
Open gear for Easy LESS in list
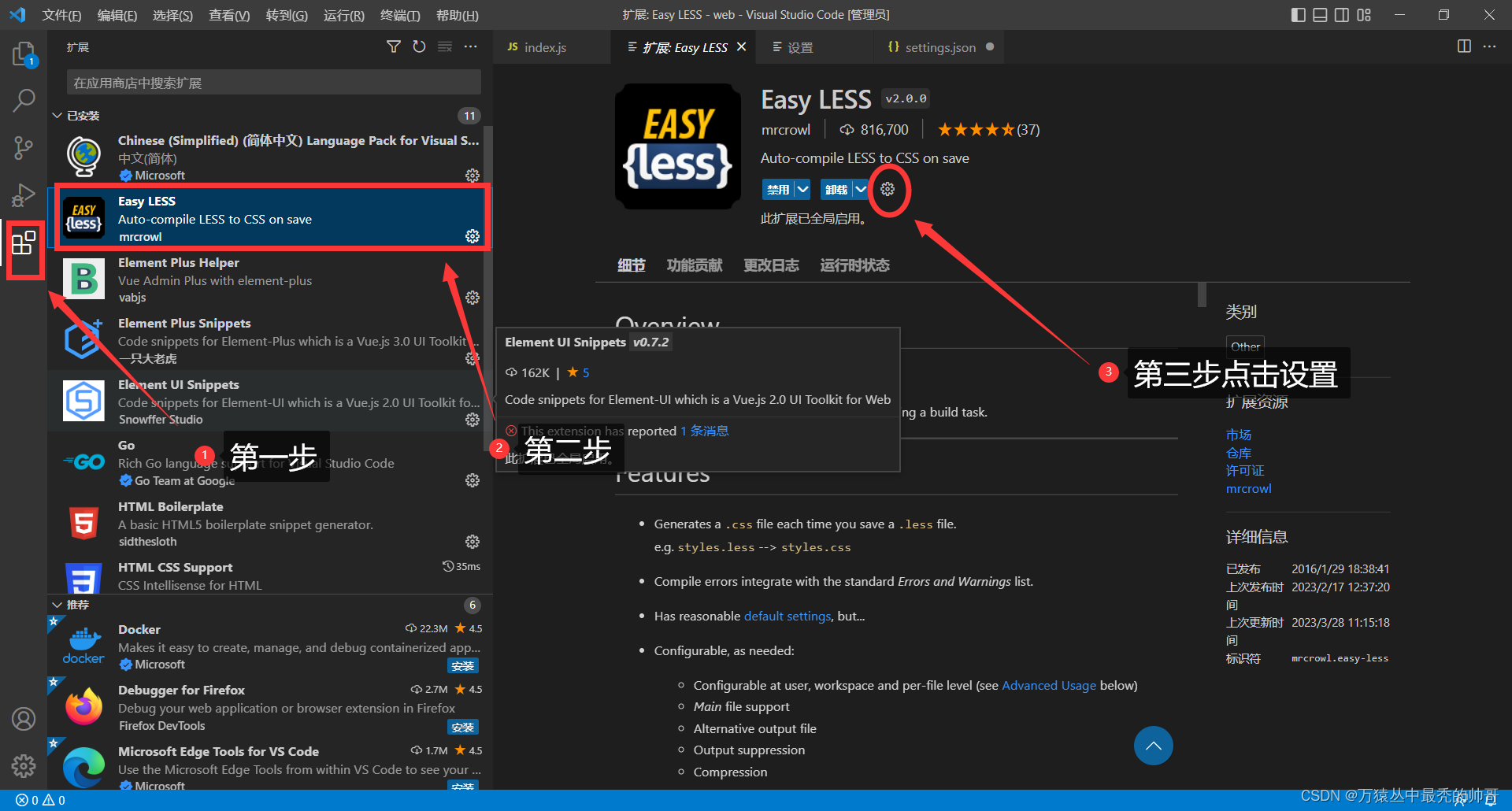click(x=472, y=236)
